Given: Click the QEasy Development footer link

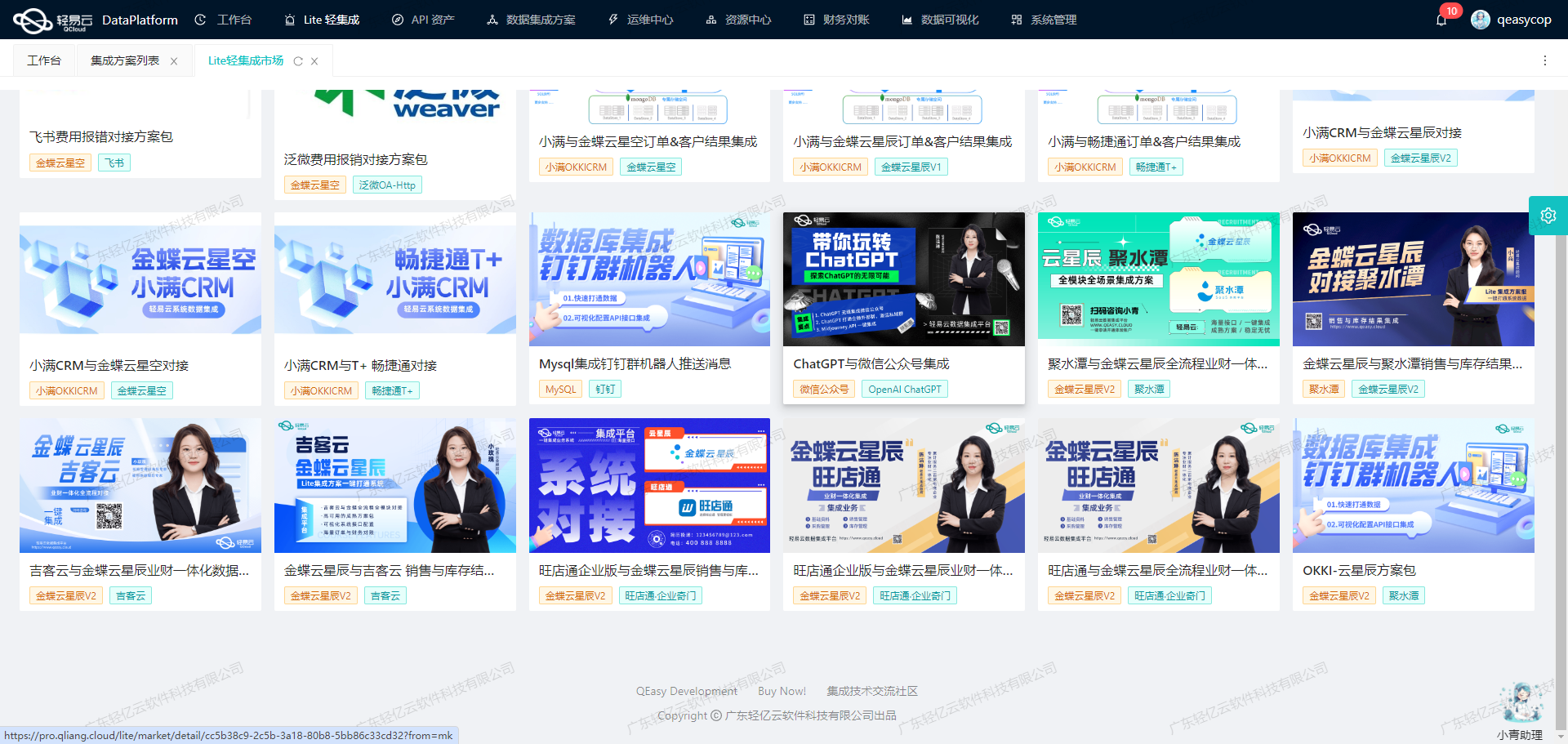Looking at the screenshot, I should pos(687,691).
